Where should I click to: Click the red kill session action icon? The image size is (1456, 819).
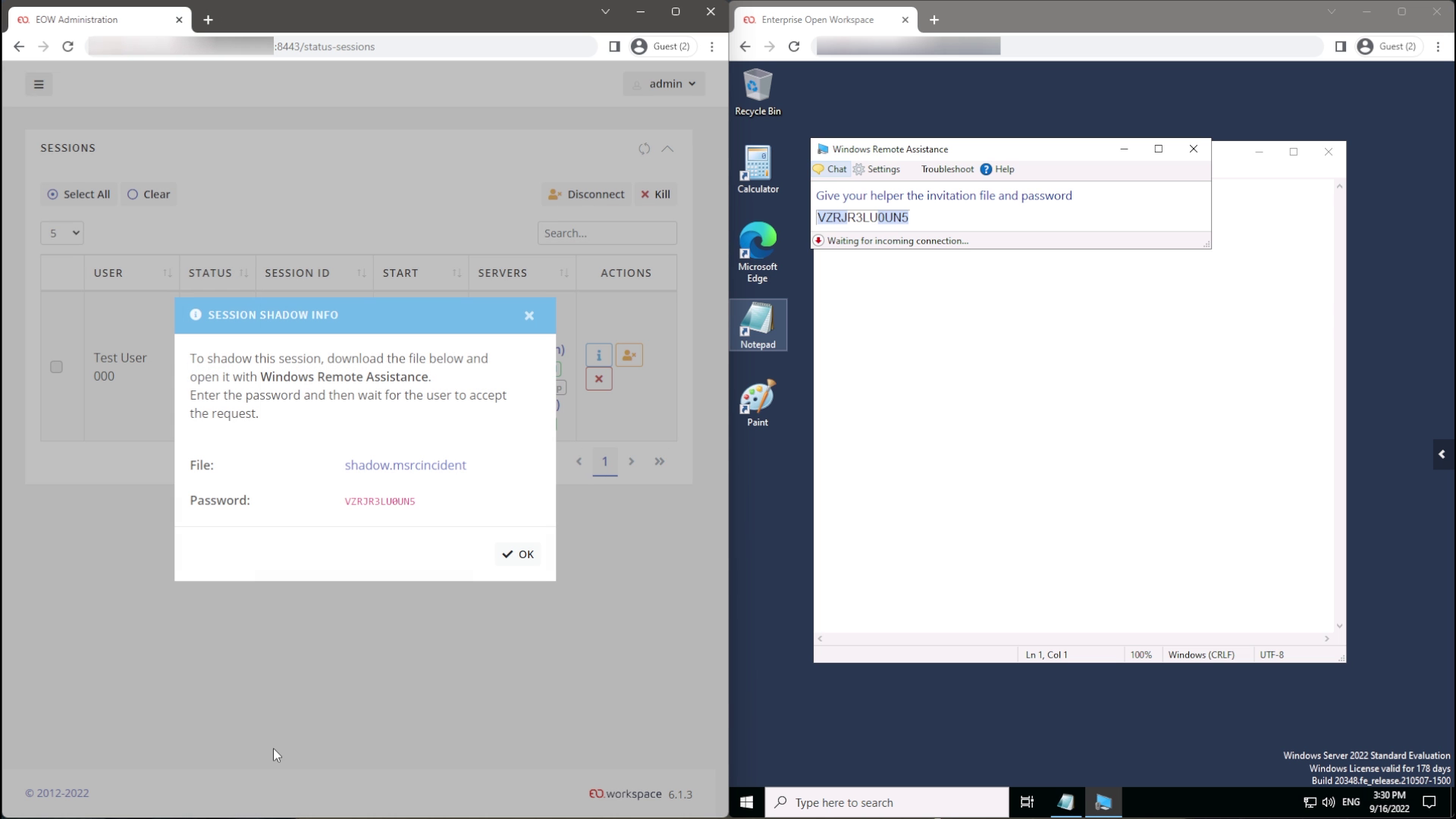coord(599,379)
